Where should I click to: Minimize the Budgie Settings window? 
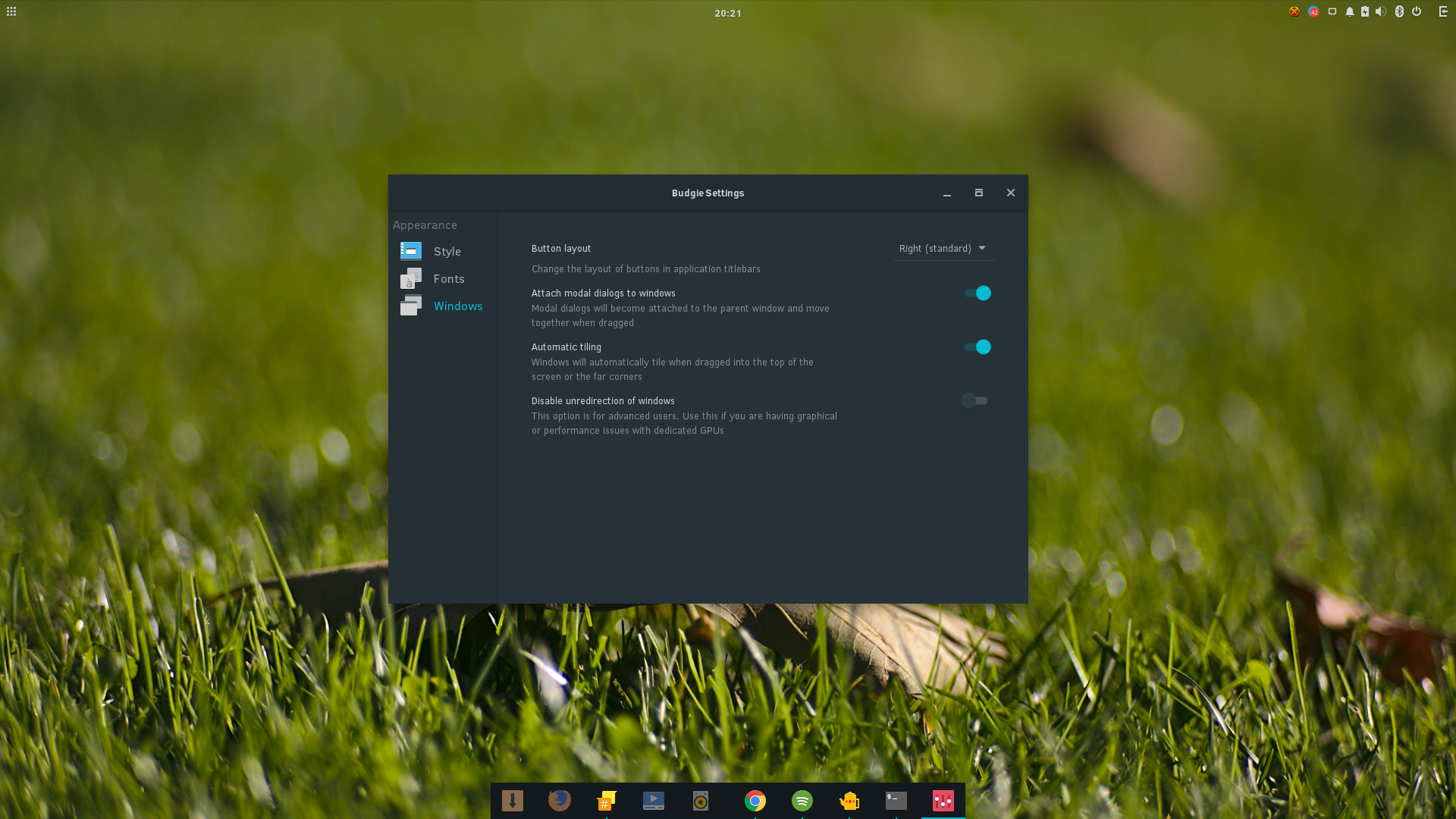(947, 193)
